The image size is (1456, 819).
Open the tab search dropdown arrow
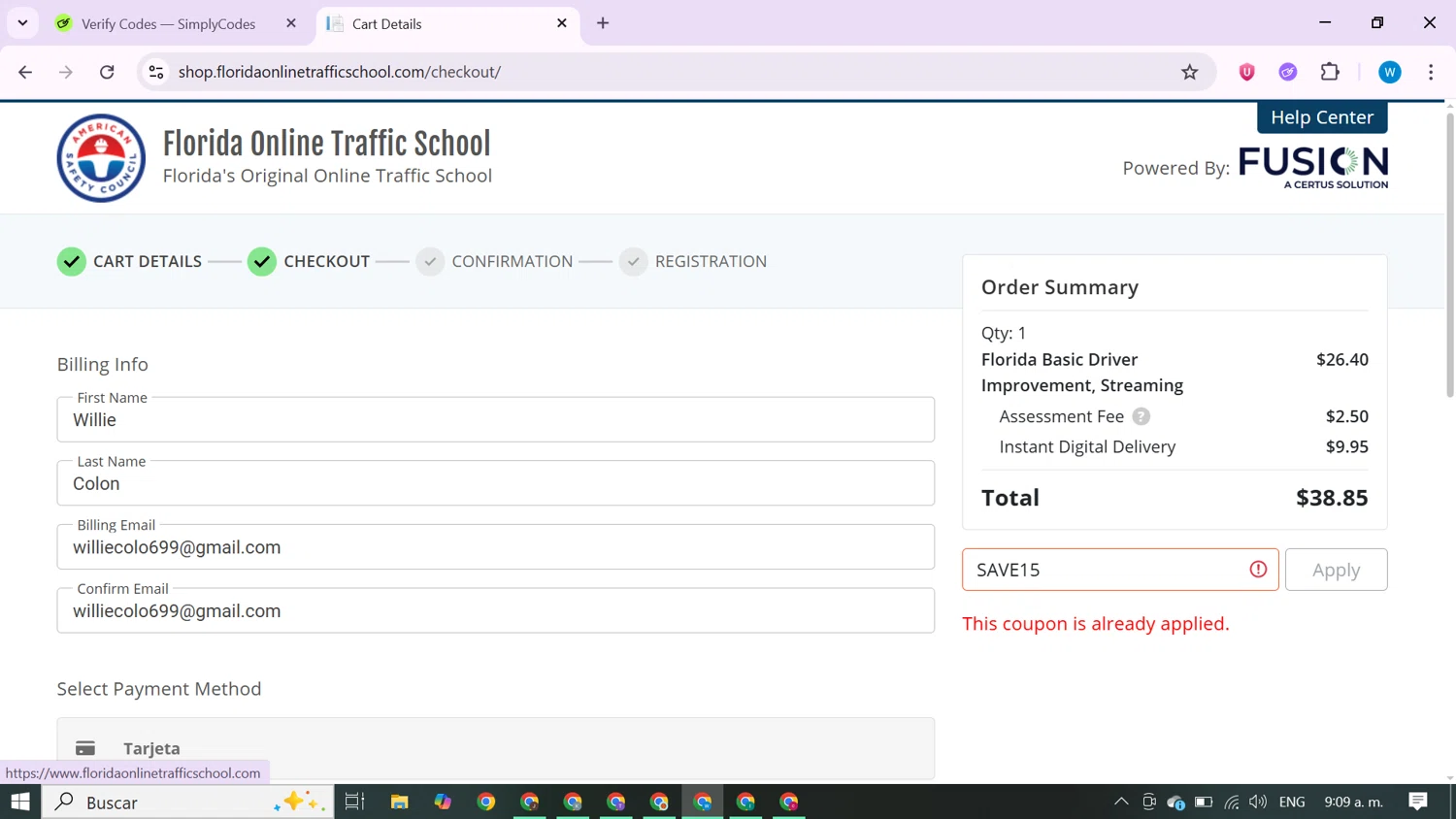click(22, 23)
